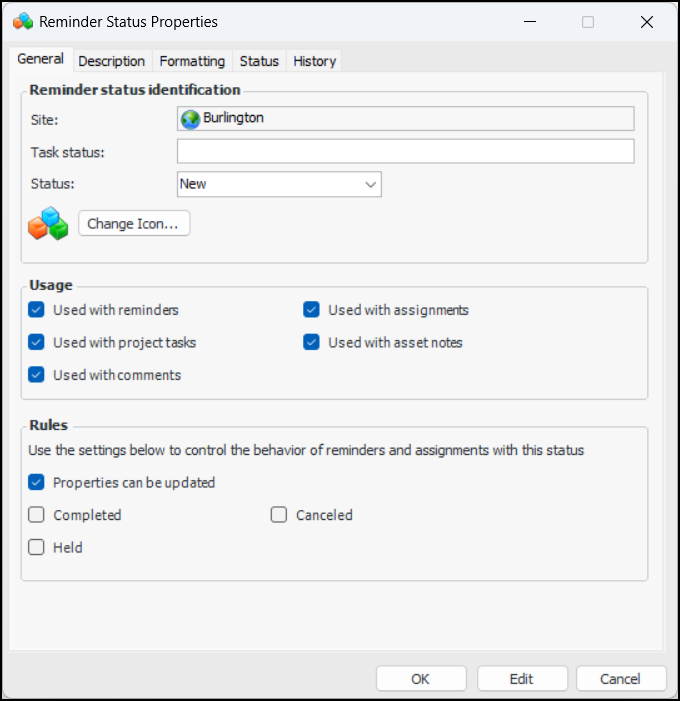Toggle Used with project tasks checkbox
The image size is (680, 701).
pyautogui.click(x=37, y=342)
